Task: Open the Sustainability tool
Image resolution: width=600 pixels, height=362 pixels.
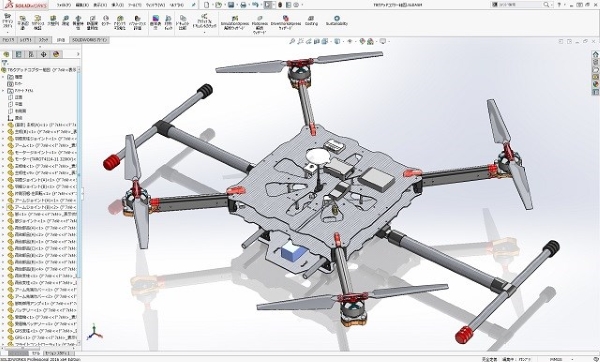Action: 337,21
